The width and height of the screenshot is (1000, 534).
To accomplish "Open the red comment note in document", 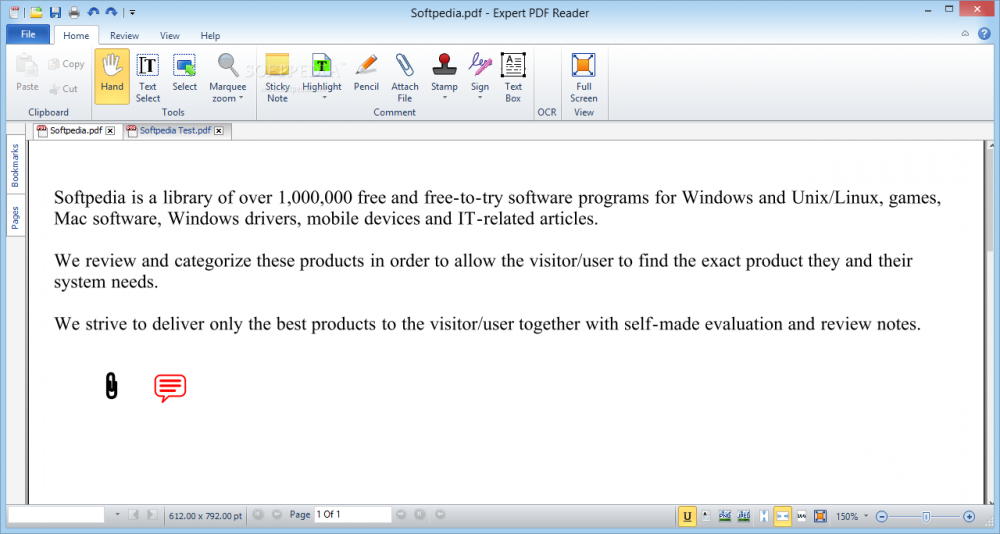I will coord(170,387).
